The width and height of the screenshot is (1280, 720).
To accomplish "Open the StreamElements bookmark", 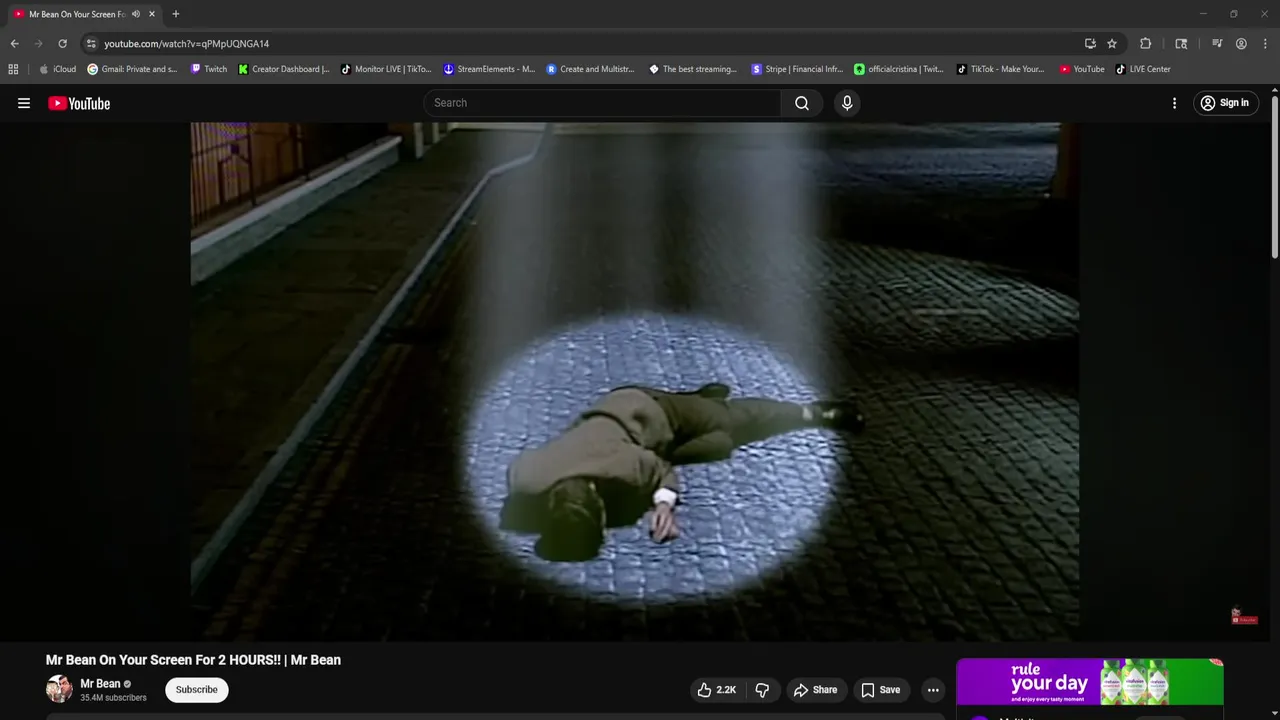I will pos(489,69).
